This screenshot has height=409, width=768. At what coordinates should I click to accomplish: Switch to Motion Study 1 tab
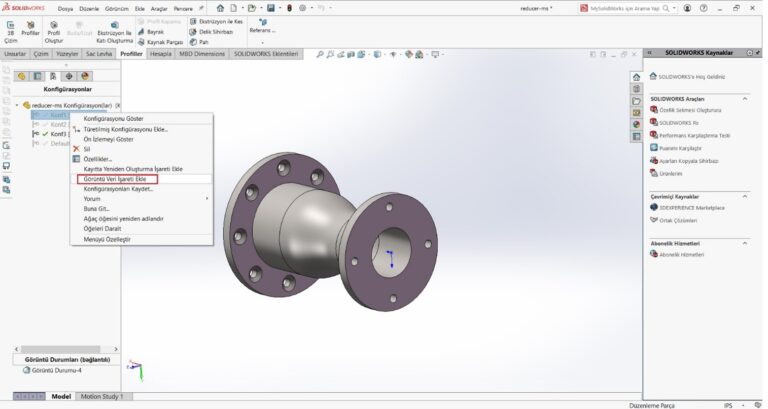point(102,396)
